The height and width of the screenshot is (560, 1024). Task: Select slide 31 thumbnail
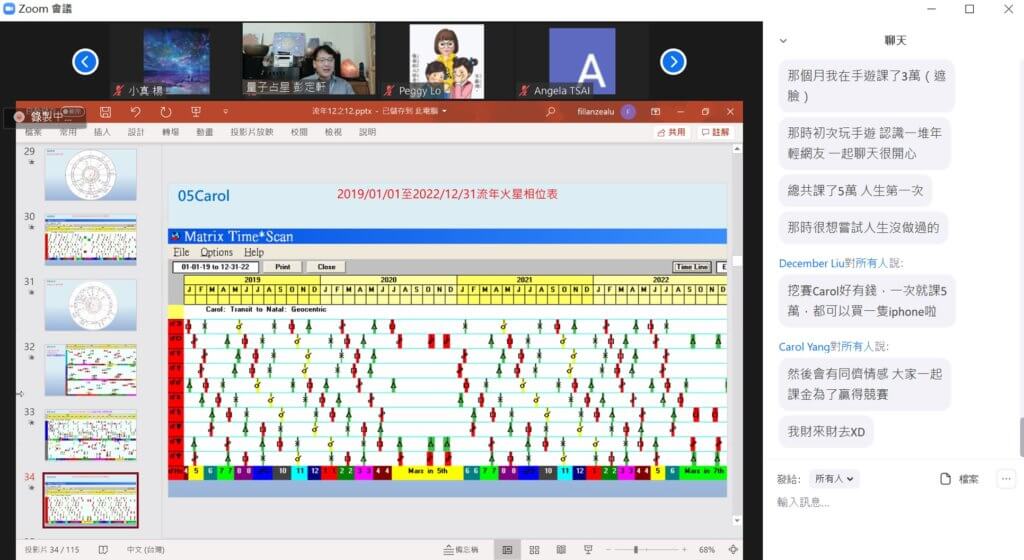coord(91,305)
